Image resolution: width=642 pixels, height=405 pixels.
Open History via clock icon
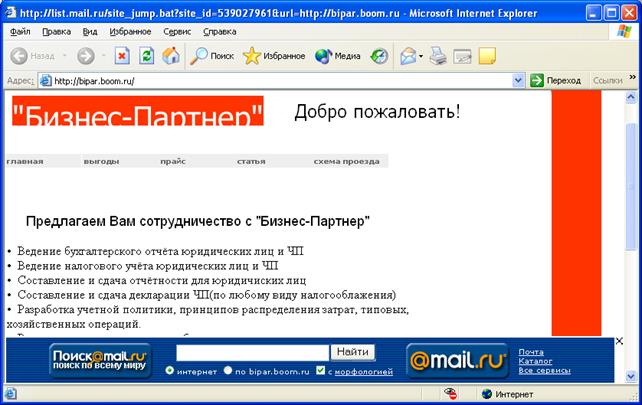click(x=379, y=56)
